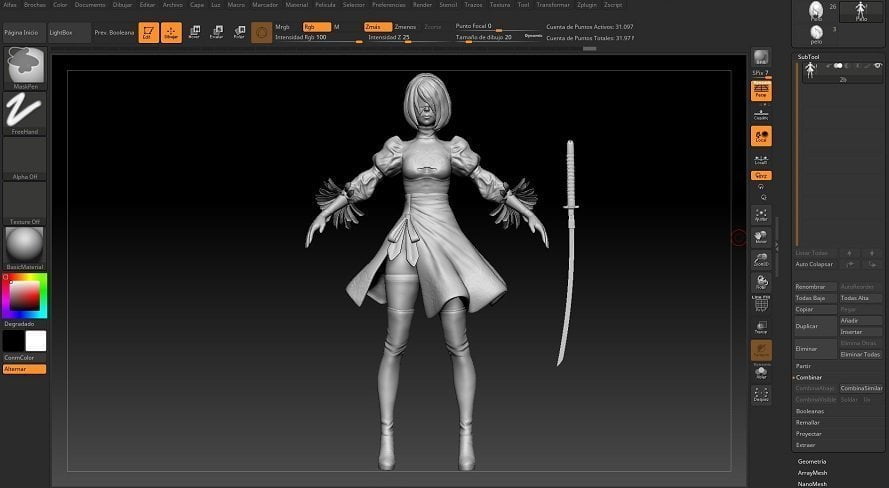The width and height of the screenshot is (889, 488).
Task: Click the Aislar (Solo) icon
Action: pyautogui.click(x=761, y=372)
